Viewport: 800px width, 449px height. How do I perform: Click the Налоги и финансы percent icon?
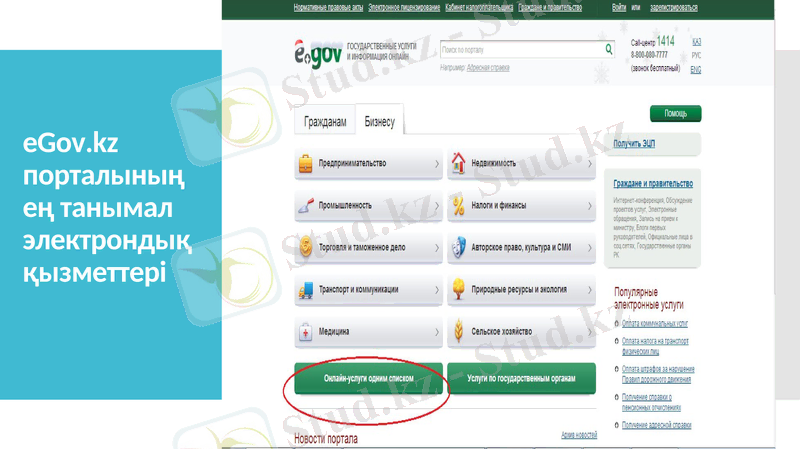click(458, 206)
